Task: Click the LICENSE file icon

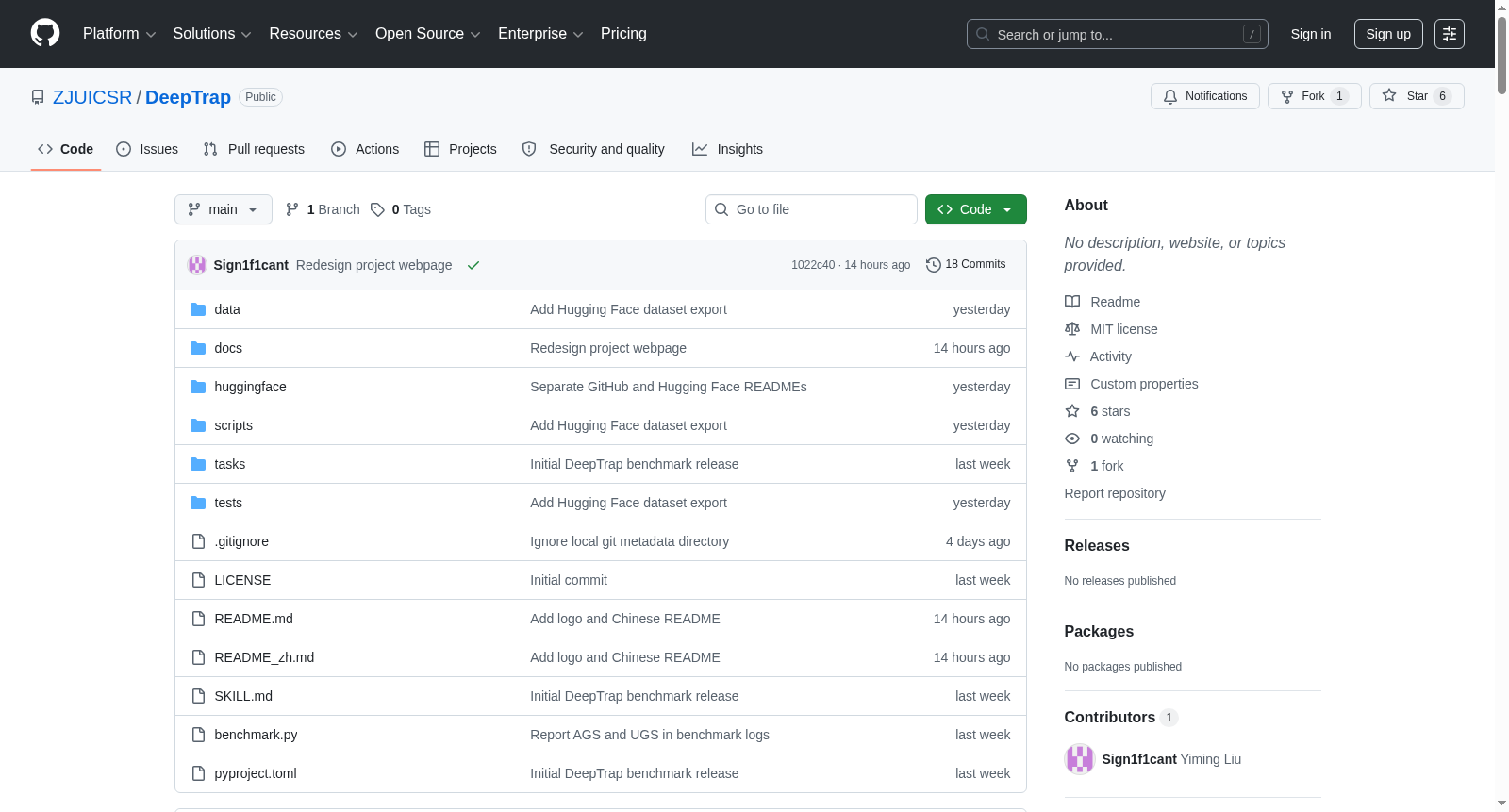Action: pyautogui.click(x=198, y=580)
